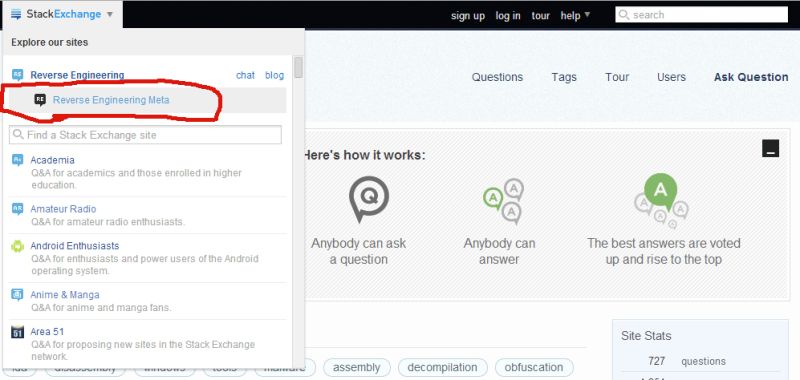The height and width of the screenshot is (380, 800).
Task: Click the Anime & Manga site icon
Action: click(x=17, y=295)
